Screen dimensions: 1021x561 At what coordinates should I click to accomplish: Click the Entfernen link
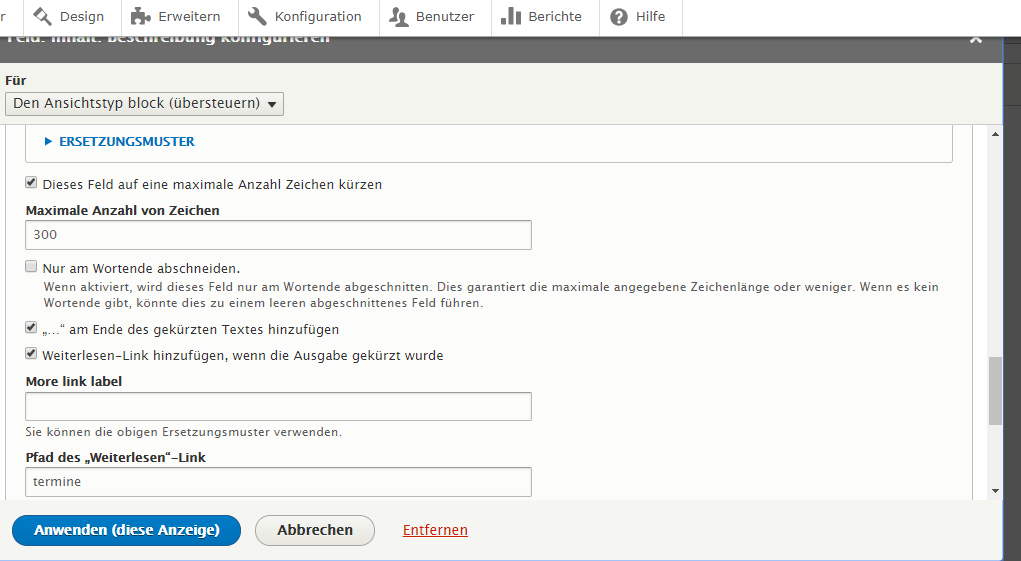[x=435, y=530]
